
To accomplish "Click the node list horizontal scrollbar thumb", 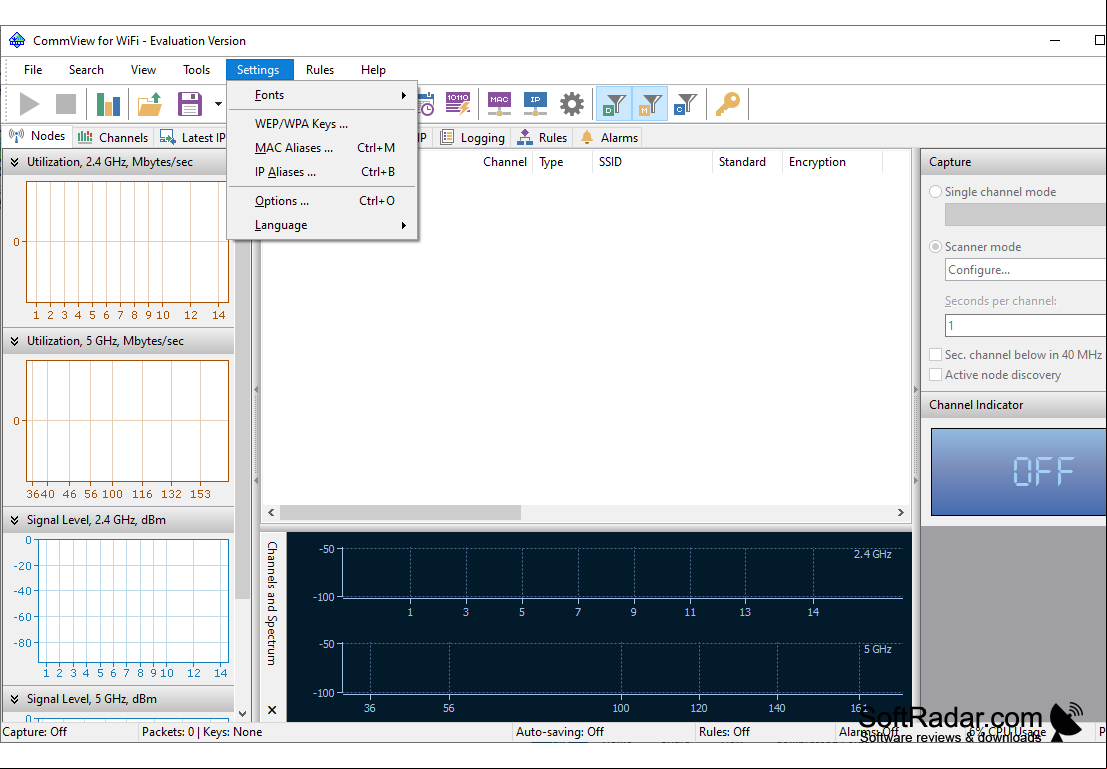I will 400,513.
